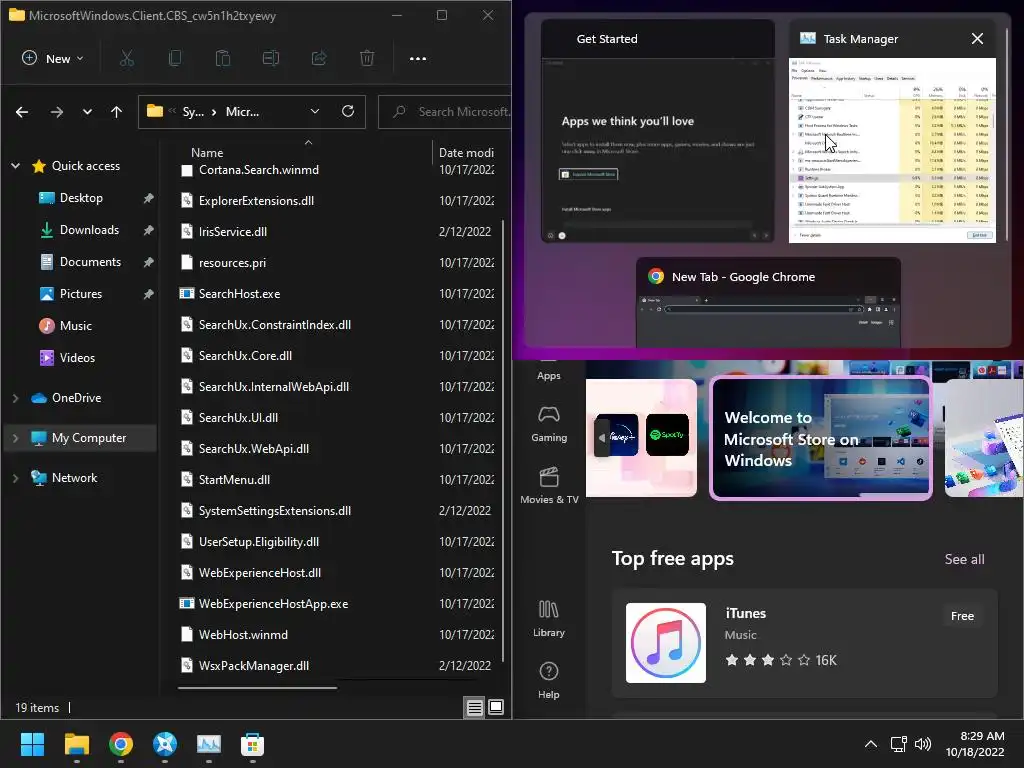Open Microsoft Store from the taskbar
The height and width of the screenshot is (768, 1024).
(253, 744)
